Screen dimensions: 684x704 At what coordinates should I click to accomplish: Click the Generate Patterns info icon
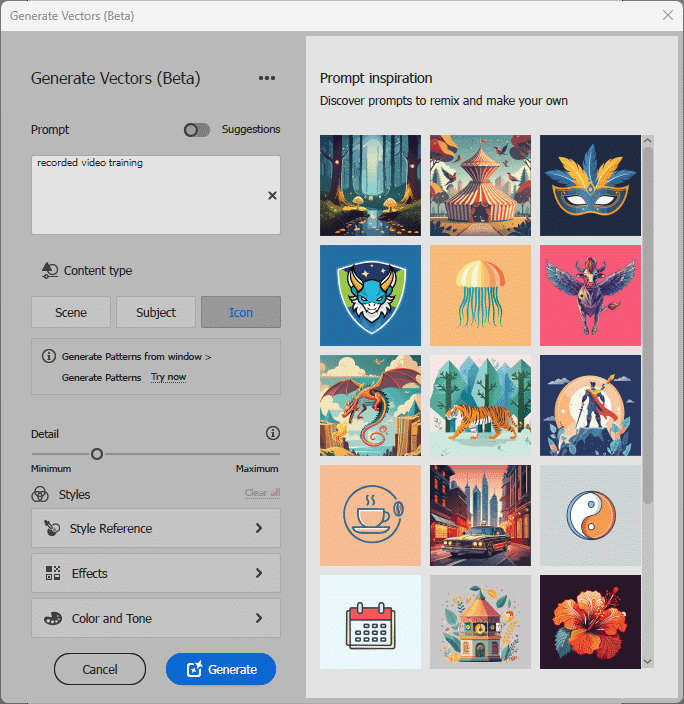48,356
